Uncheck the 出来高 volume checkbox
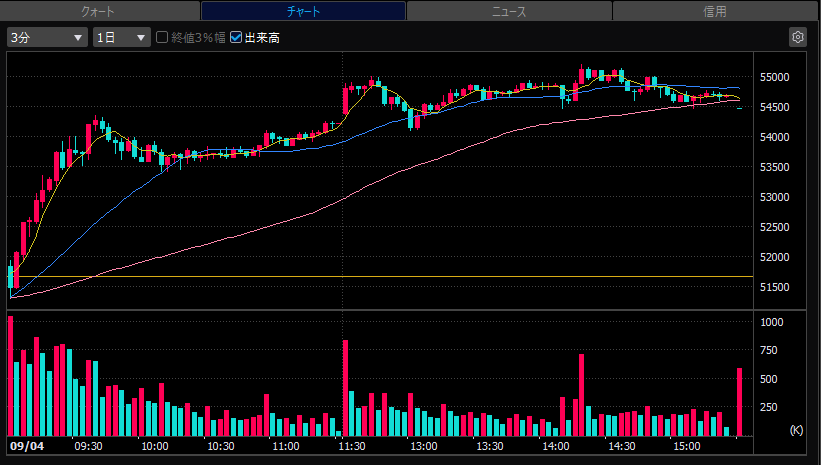This screenshot has width=821, height=465. coord(236,37)
